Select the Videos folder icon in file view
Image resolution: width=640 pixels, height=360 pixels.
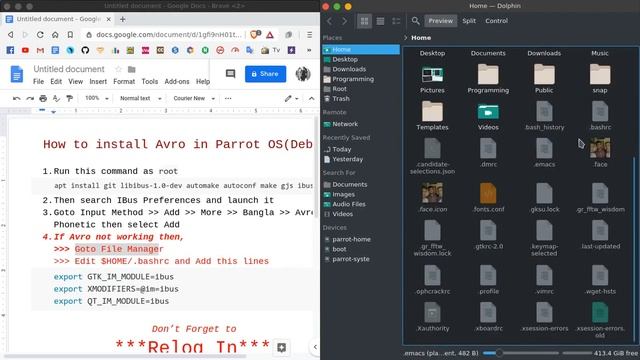coord(488,112)
